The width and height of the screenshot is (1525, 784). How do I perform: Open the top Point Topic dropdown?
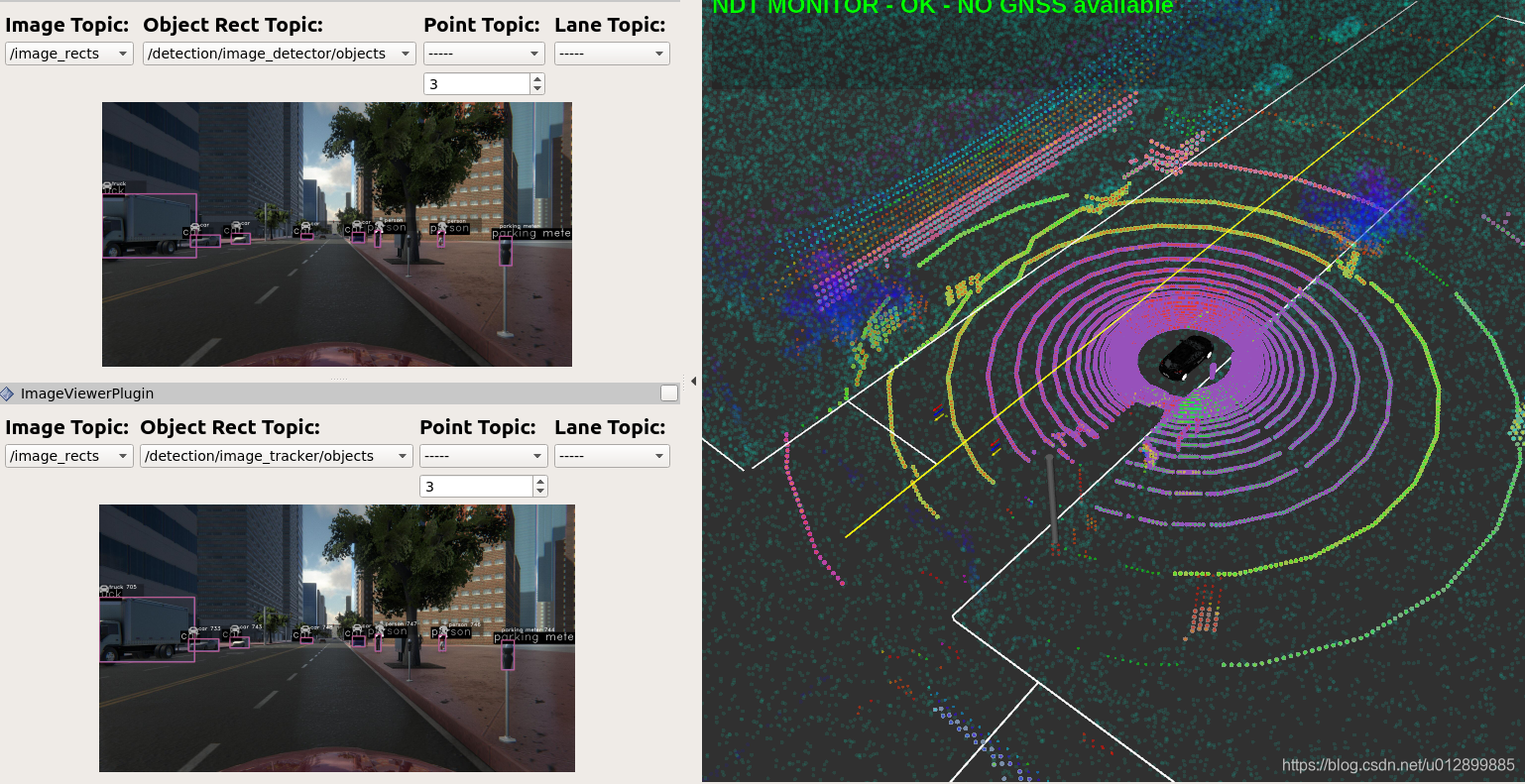click(x=484, y=54)
